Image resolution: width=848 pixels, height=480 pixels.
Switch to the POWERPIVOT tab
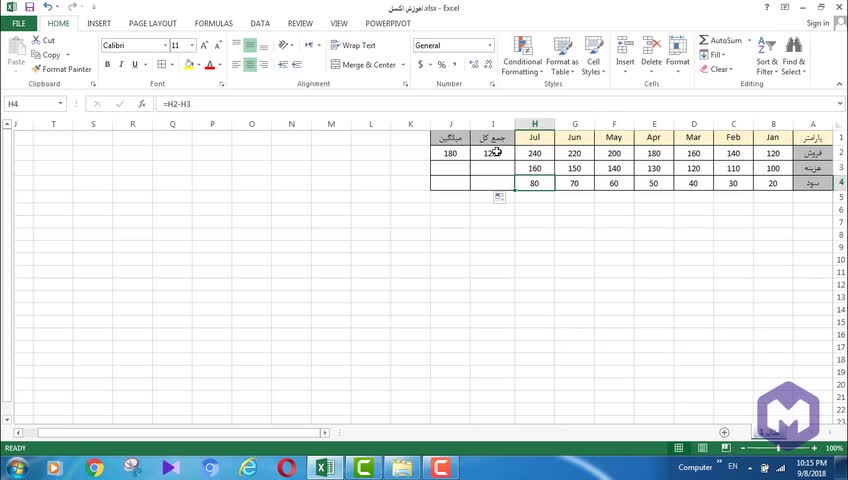[x=388, y=23]
